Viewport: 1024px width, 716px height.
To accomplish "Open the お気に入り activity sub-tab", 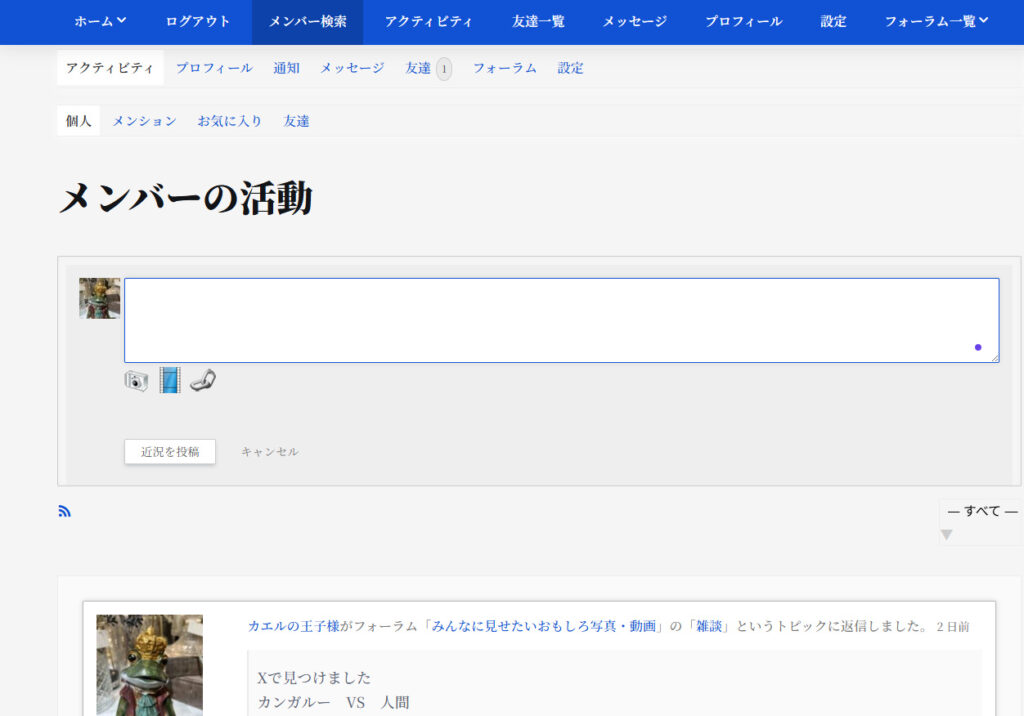I will [x=228, y=120].
